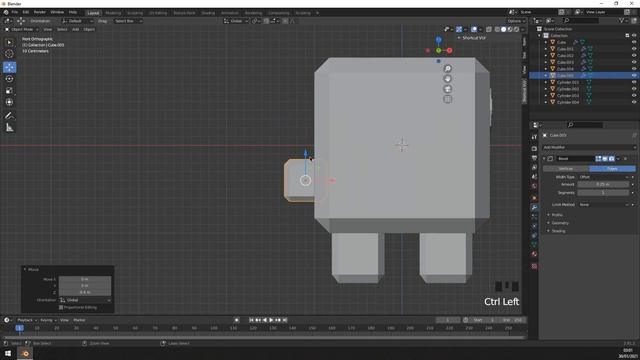
Task: Open the Texture properties tab
Action: pos(534,266)
